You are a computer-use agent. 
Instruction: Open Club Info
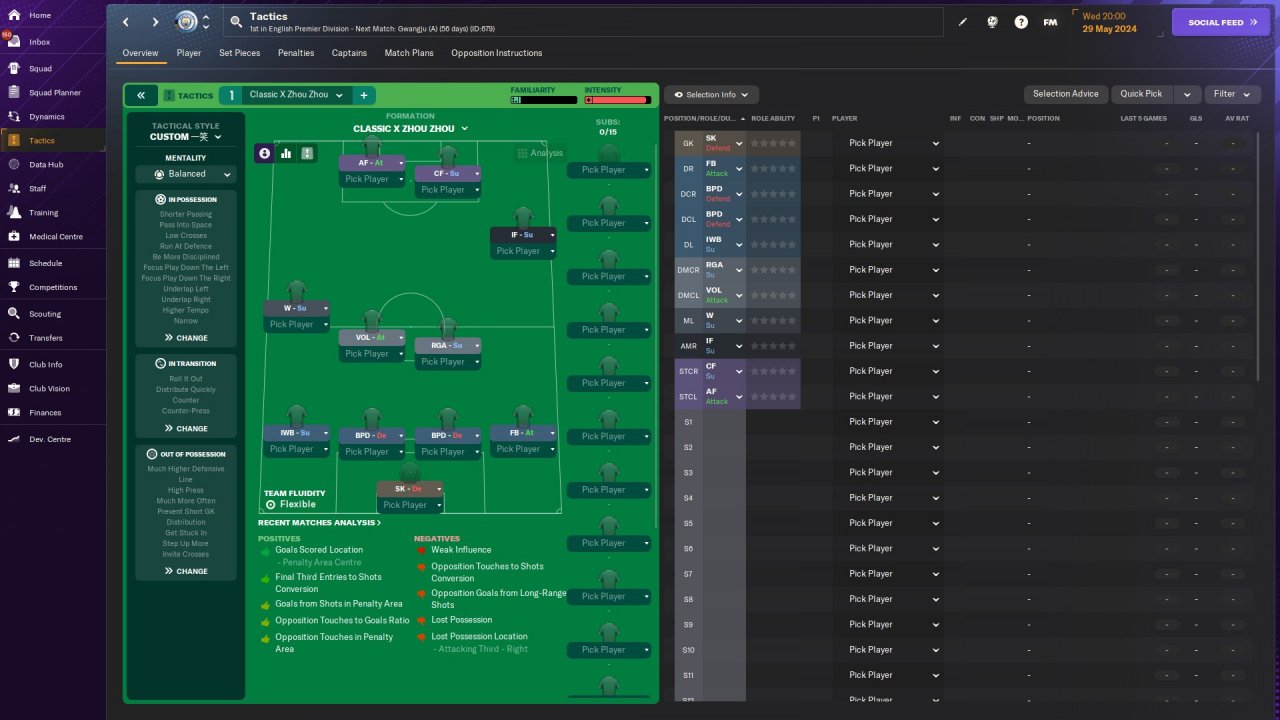pos(45,365)
